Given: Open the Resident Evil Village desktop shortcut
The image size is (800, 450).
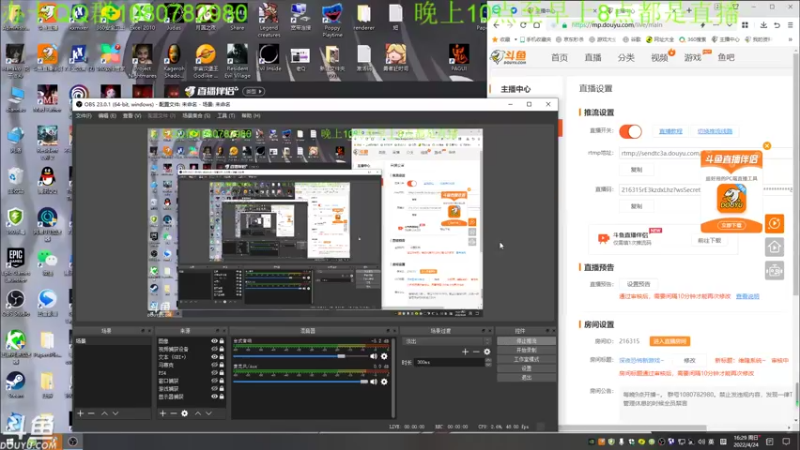Looking at the screenshot, I should point(237,60).
